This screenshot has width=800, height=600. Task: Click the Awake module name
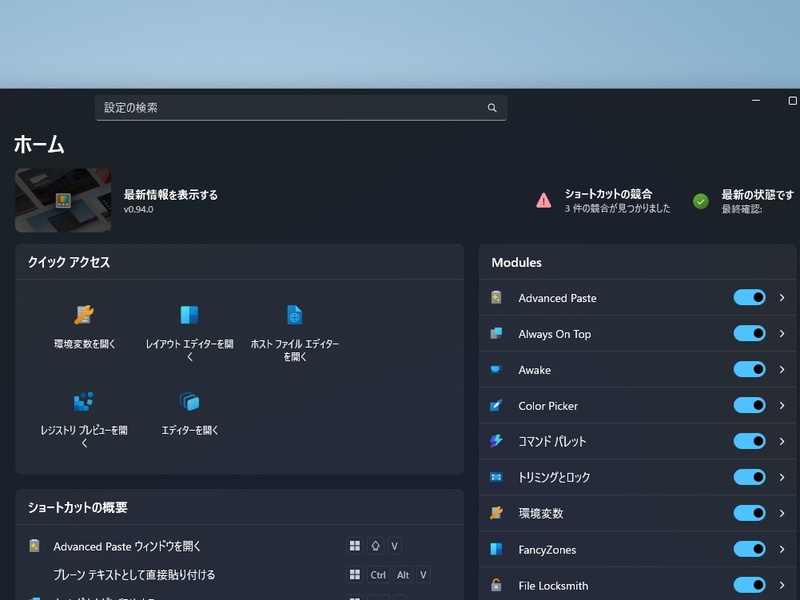(x=535, y=370)
